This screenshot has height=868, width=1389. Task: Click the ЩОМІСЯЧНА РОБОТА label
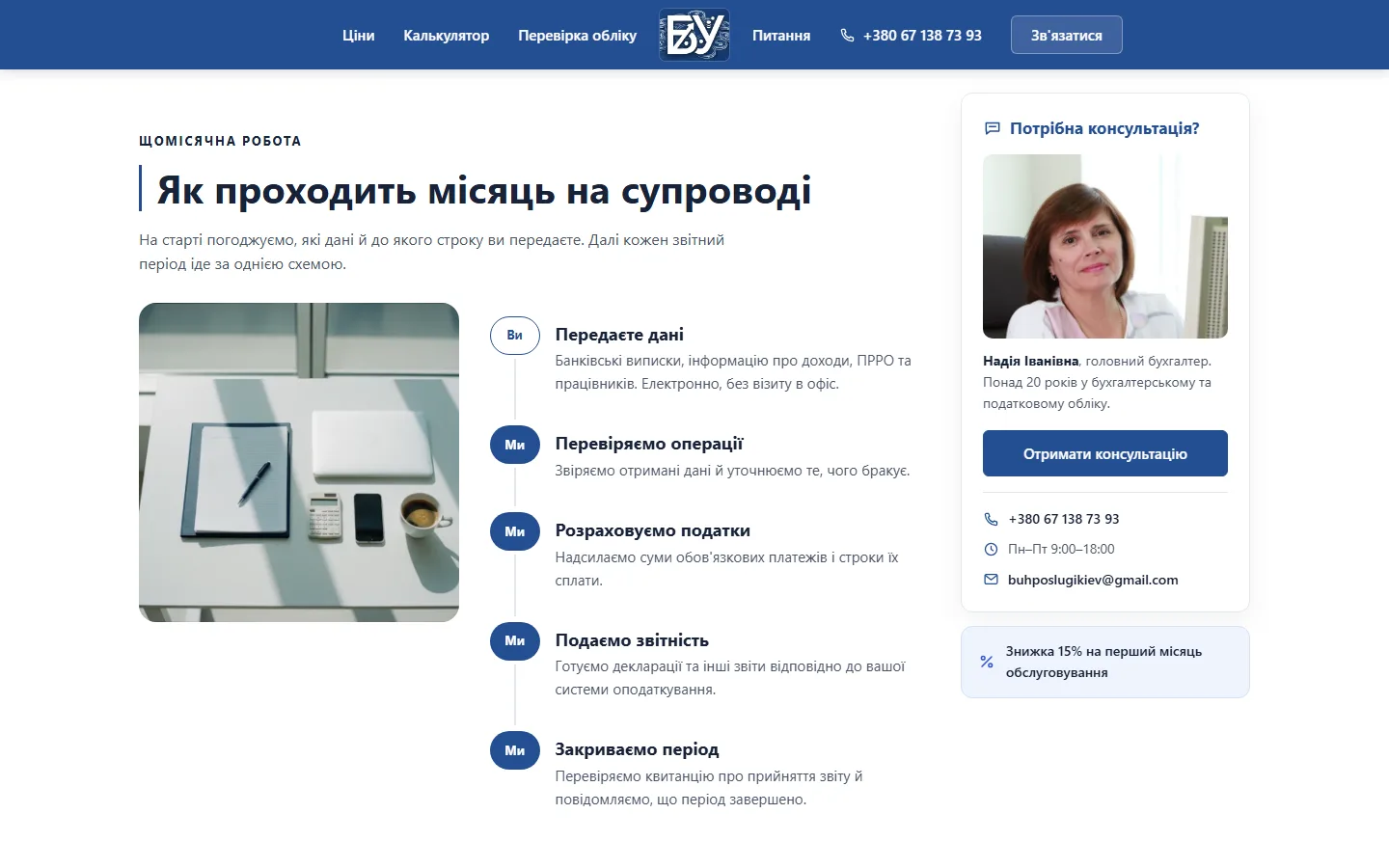[x=220, y=141]
